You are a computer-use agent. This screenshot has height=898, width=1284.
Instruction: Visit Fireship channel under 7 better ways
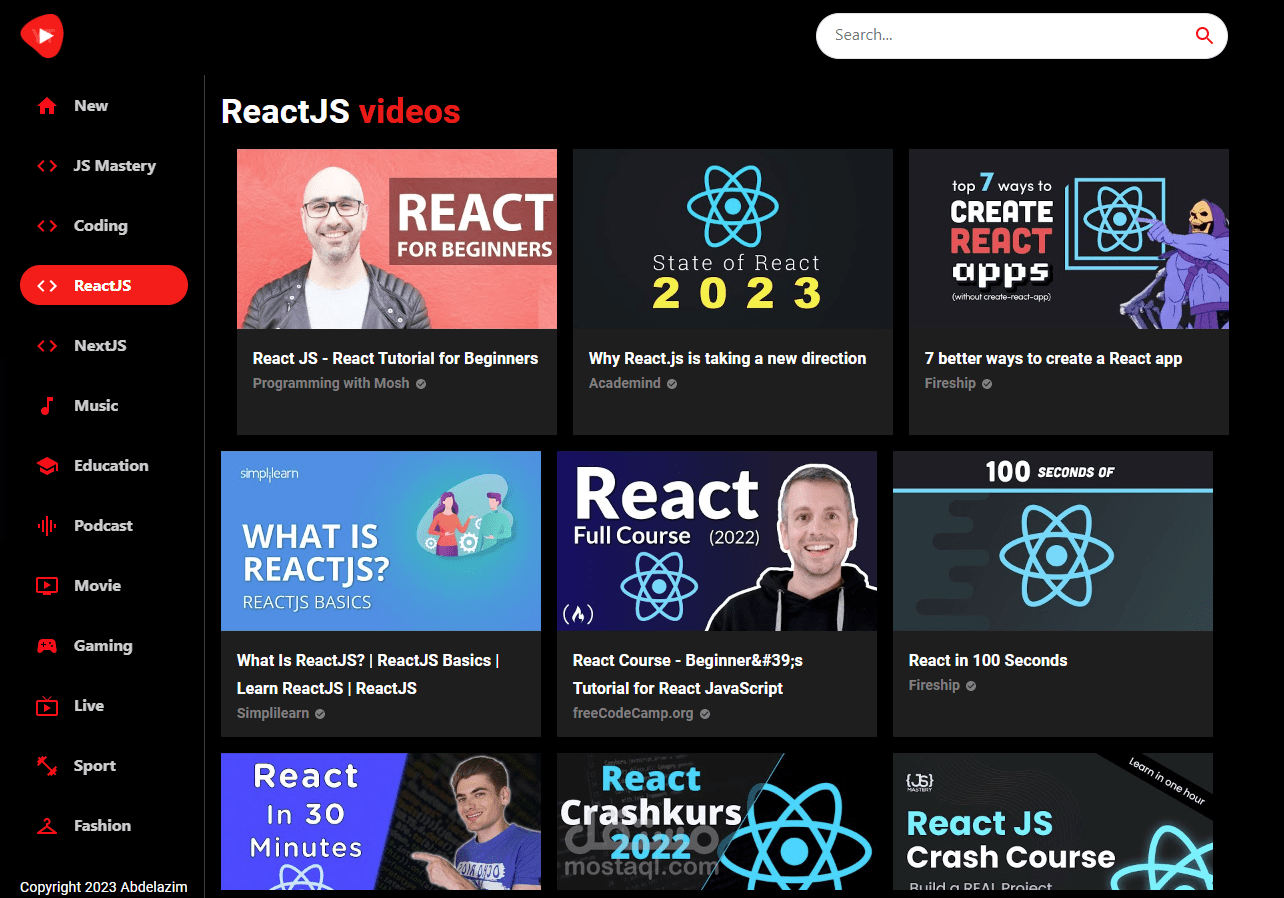(x=950, y=384)
